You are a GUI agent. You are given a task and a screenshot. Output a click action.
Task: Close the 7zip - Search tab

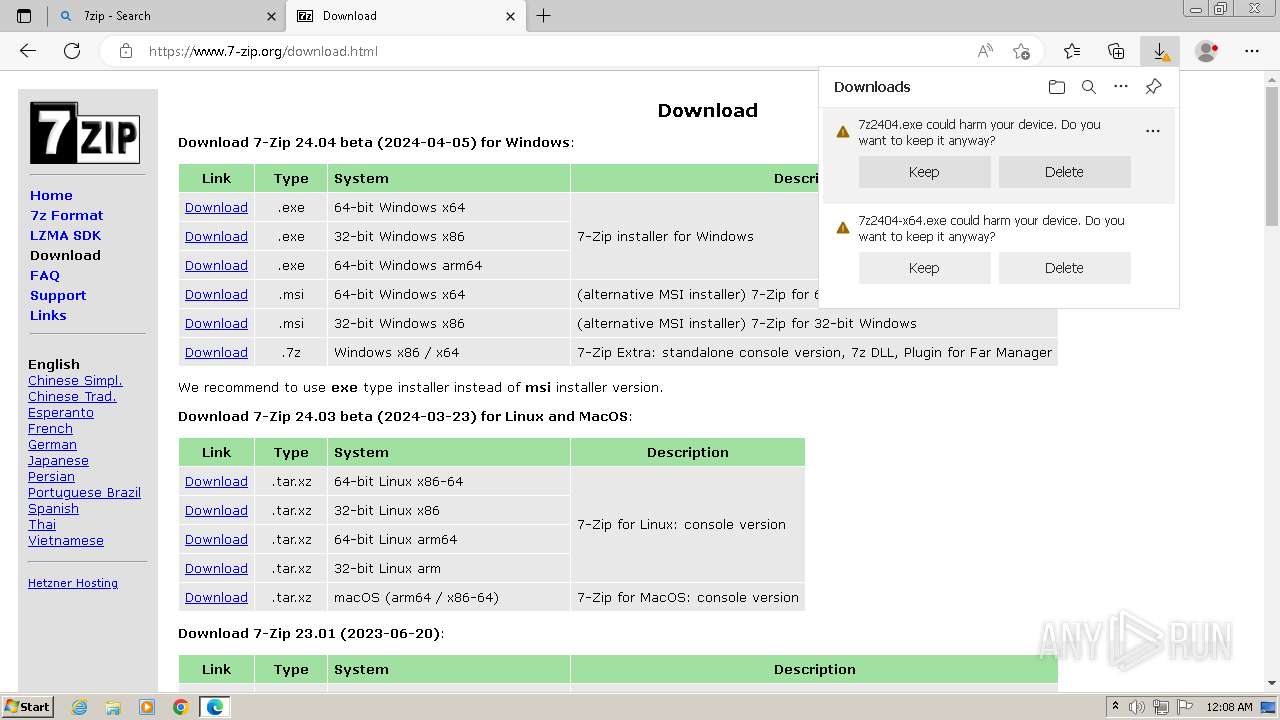click(271, 16)
